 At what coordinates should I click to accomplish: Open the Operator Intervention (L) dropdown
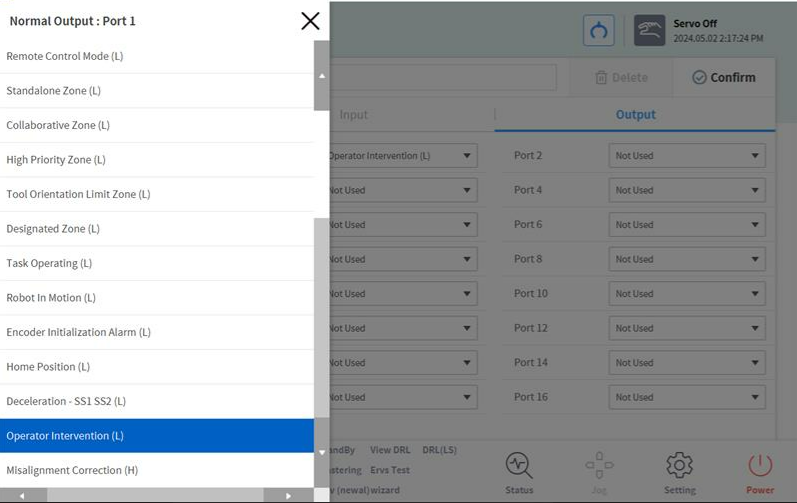tap(402, 156)
